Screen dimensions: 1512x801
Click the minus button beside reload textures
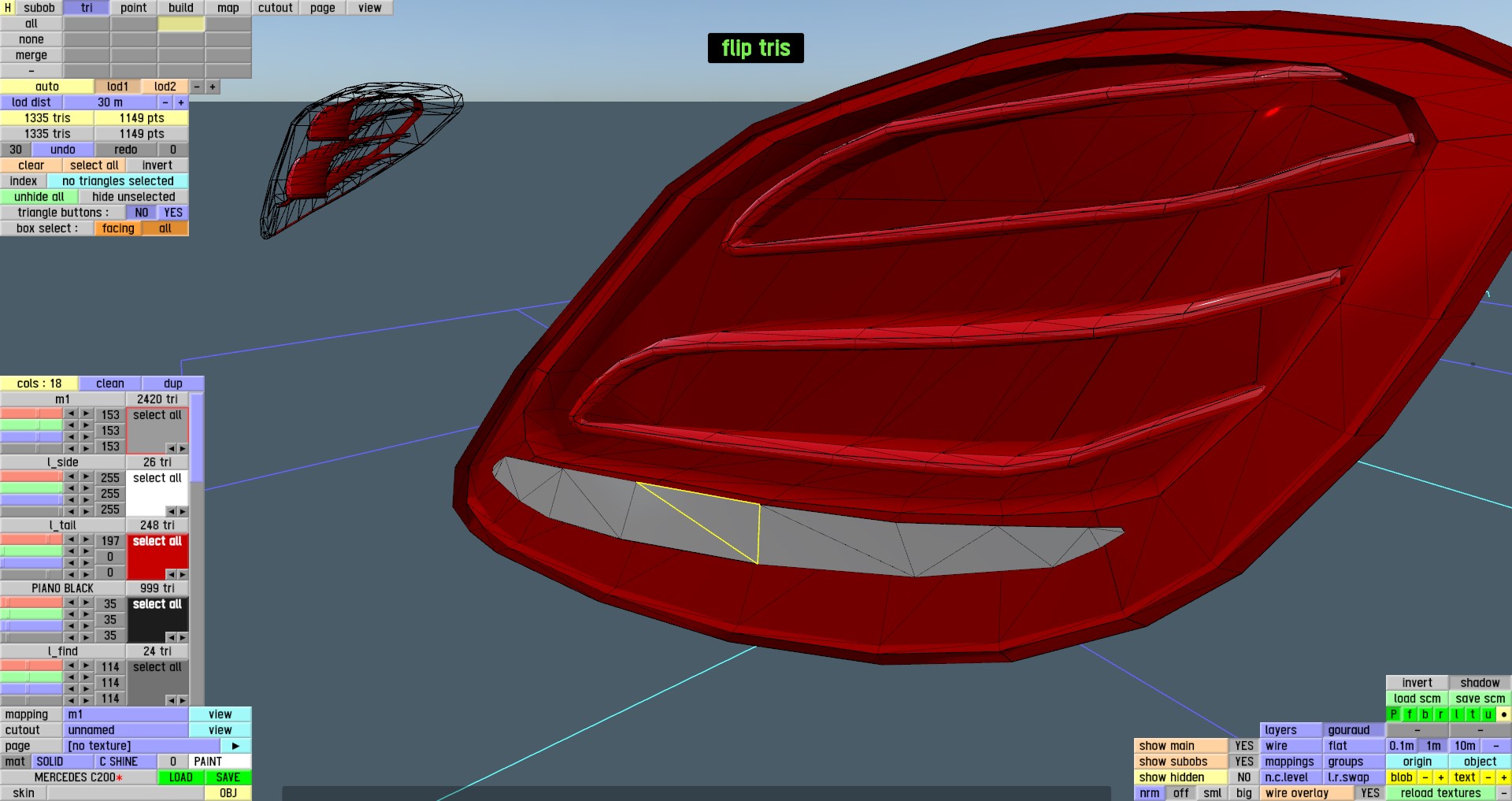(1504, 793)
